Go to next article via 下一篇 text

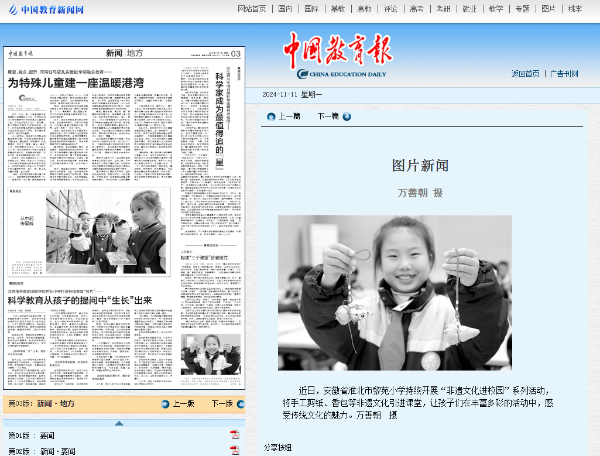tap(328, 116)
